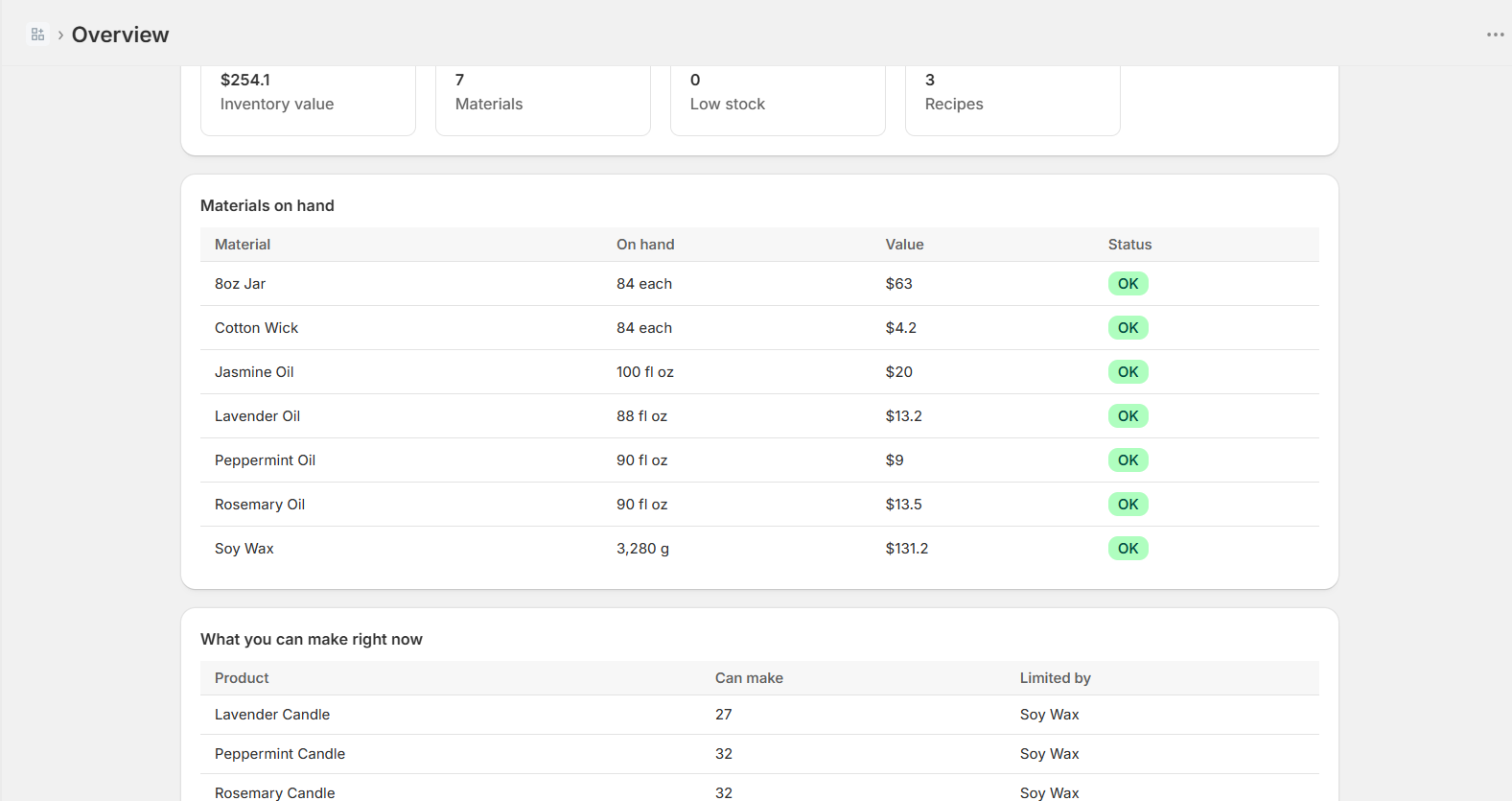Click the 100 fl oz on-hand value
Viewport: 1512px width, 801px height.
click(x=645, y=372)
